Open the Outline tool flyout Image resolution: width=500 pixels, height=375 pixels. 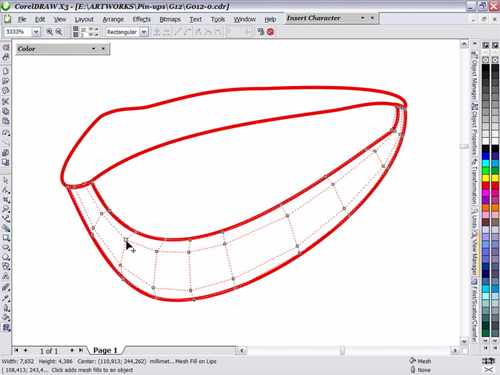[x=6, y=308]
